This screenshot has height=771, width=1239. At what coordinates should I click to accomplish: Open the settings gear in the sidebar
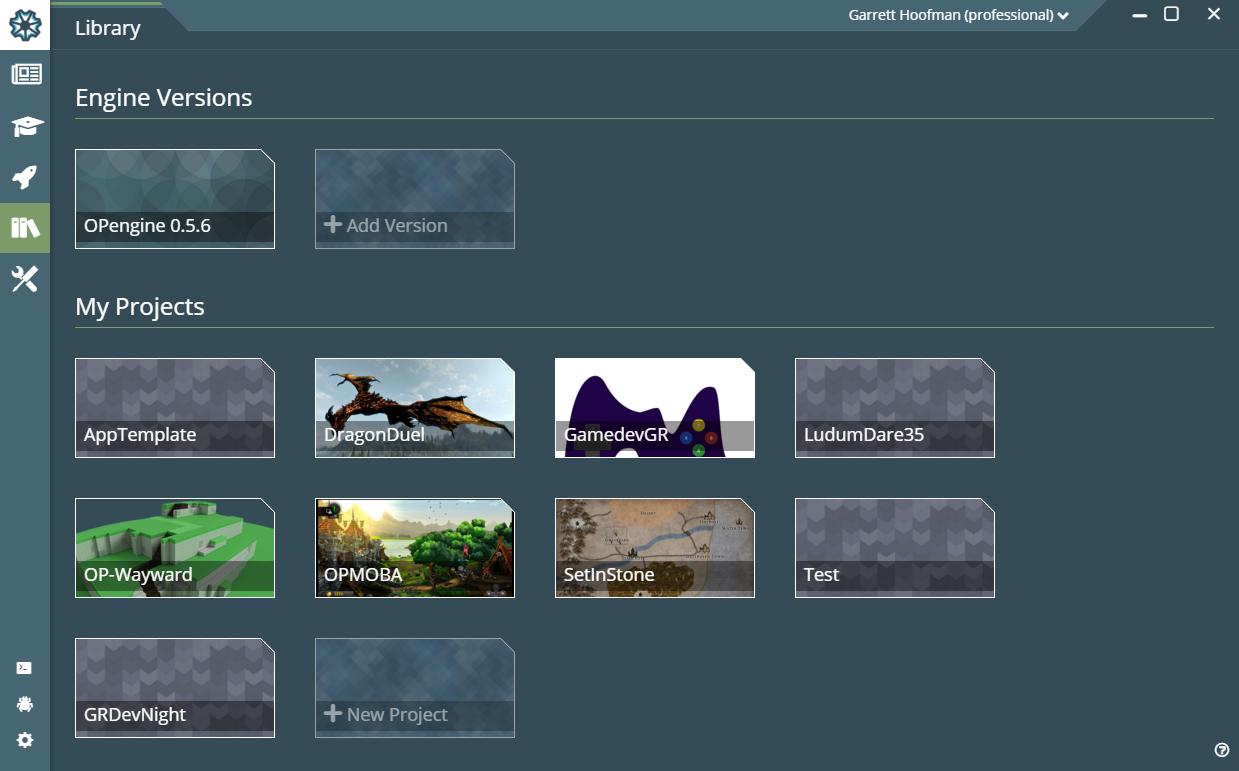[x=25, y=740]
